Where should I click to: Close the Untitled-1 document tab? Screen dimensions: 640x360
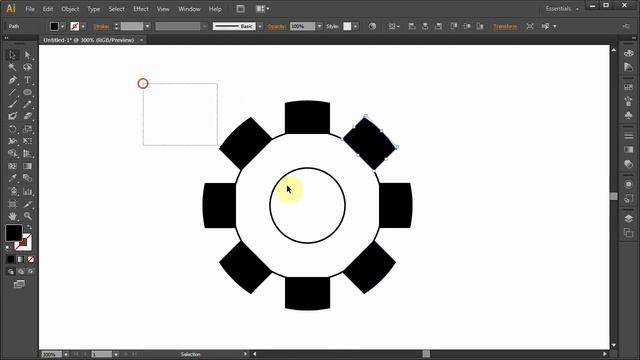pos(141,40)
